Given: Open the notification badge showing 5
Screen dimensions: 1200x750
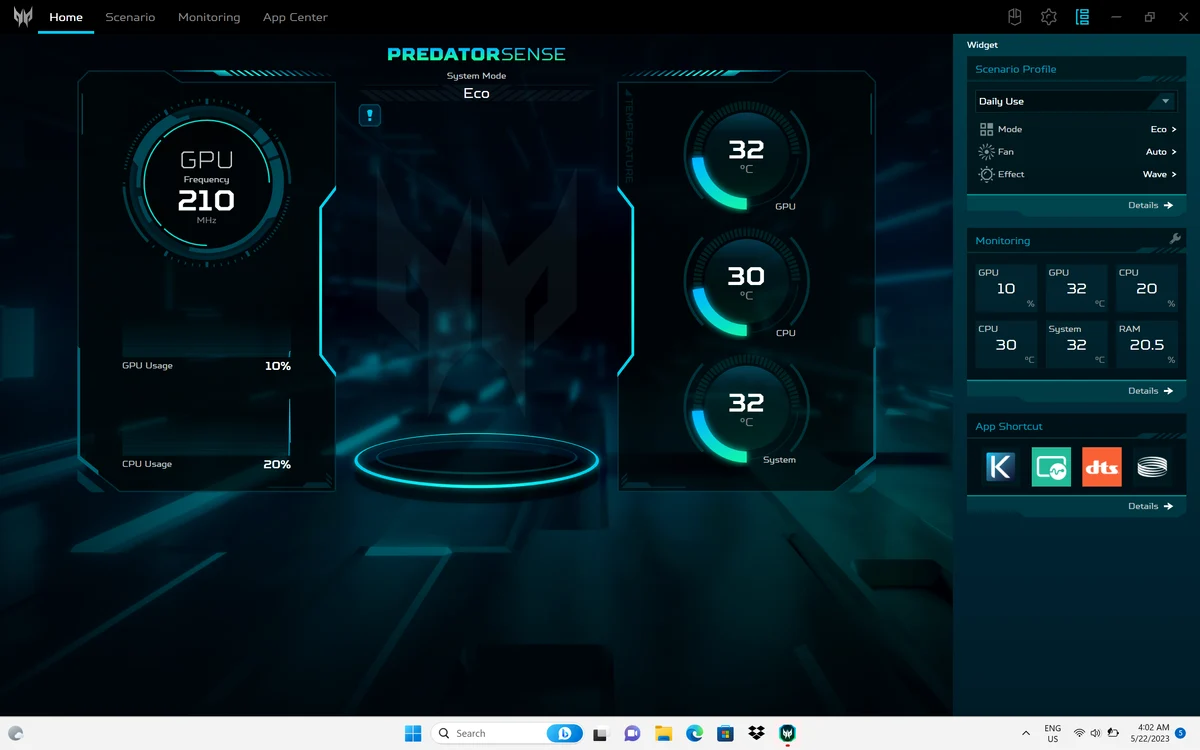Looking at the screenshot, I should coord(1181,733).
